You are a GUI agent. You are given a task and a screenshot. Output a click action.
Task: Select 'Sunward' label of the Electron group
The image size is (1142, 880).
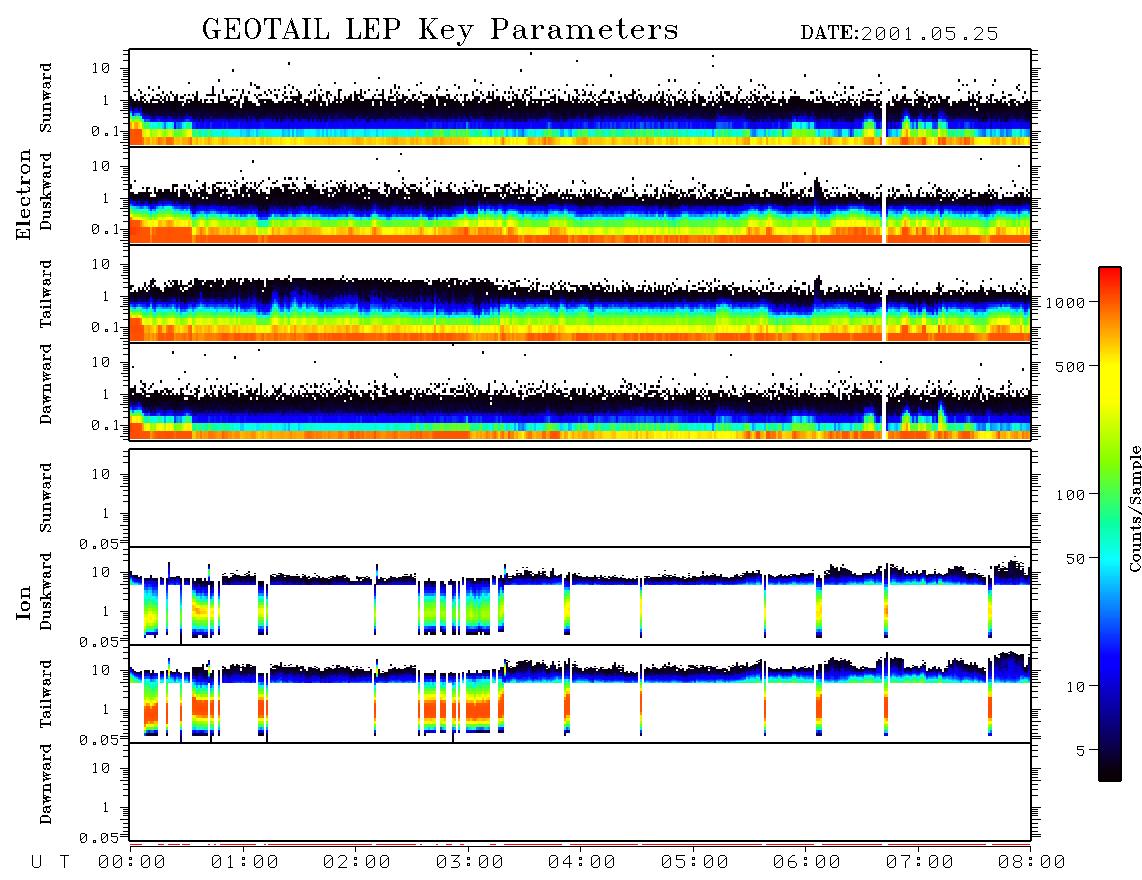pos(46,98)
